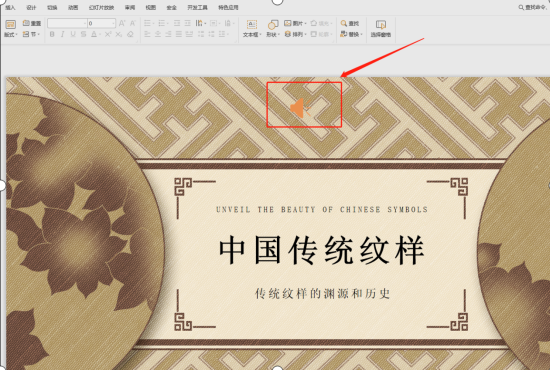
Task: Click the font name input box
Action: 67,23
